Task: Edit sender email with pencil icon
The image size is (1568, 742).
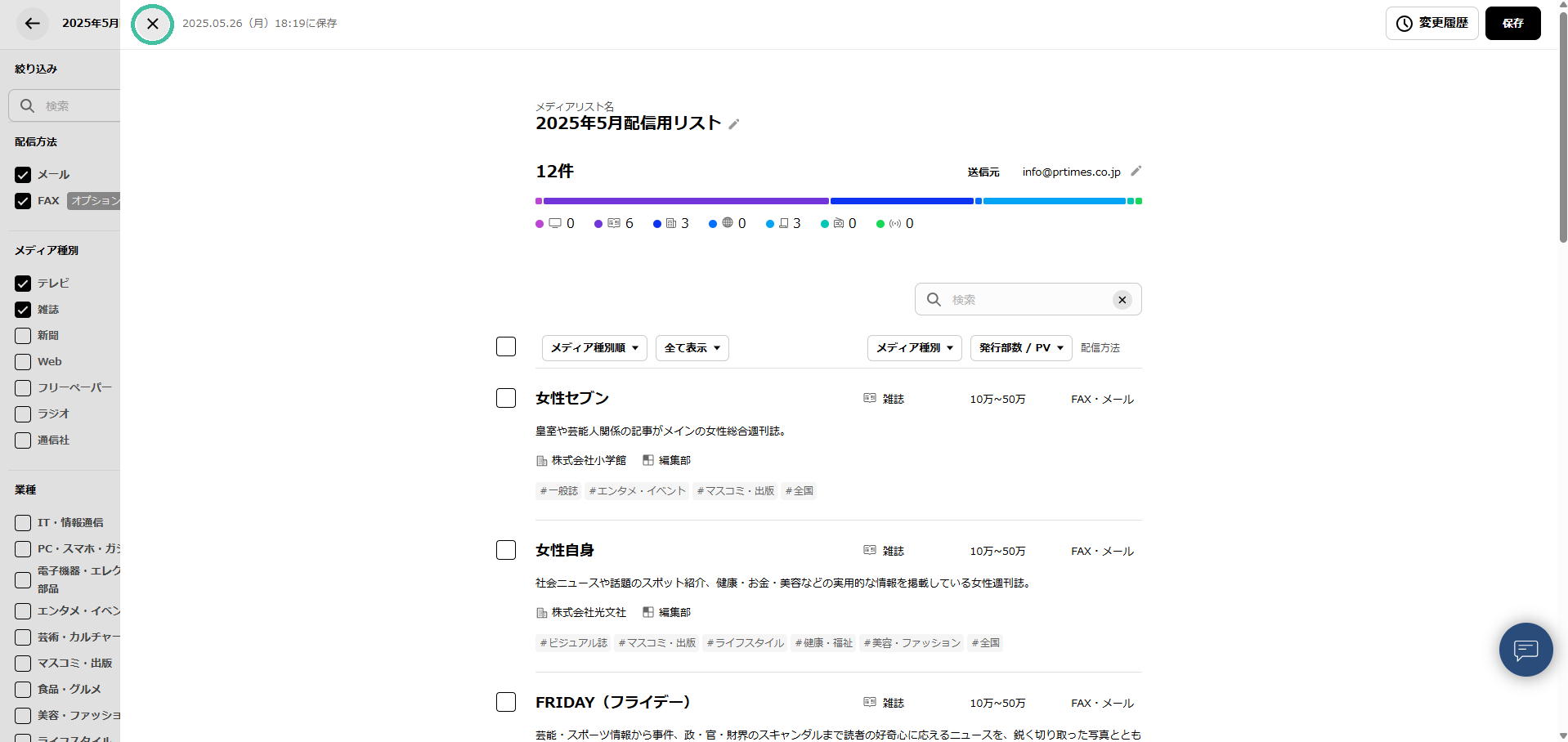Action: pyautogui.click(x=1136, y=172)
